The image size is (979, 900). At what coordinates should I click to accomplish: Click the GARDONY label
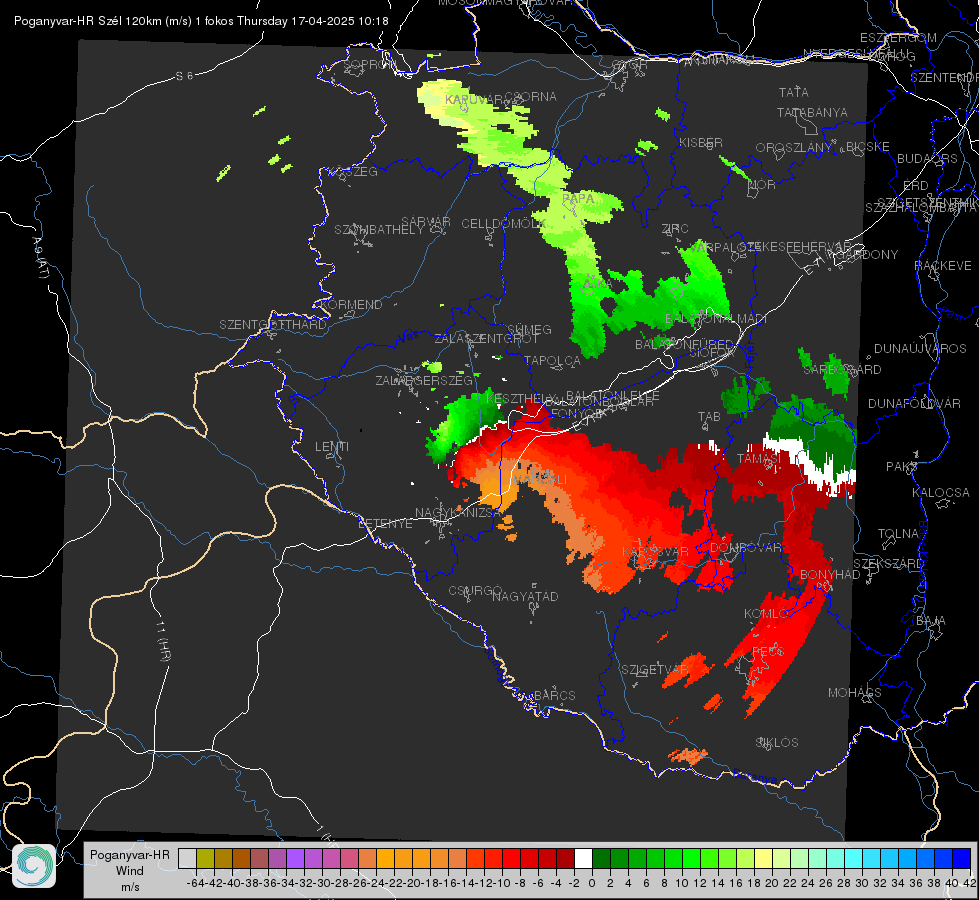(x=868, y=255)
